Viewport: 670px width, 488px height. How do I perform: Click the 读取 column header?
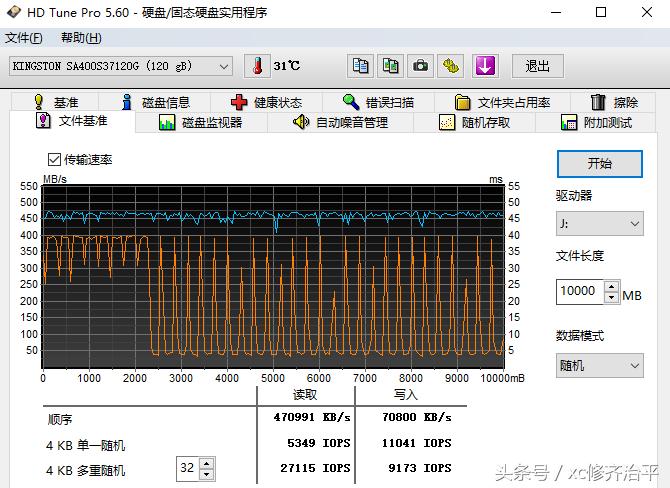(x=305, y=394)
